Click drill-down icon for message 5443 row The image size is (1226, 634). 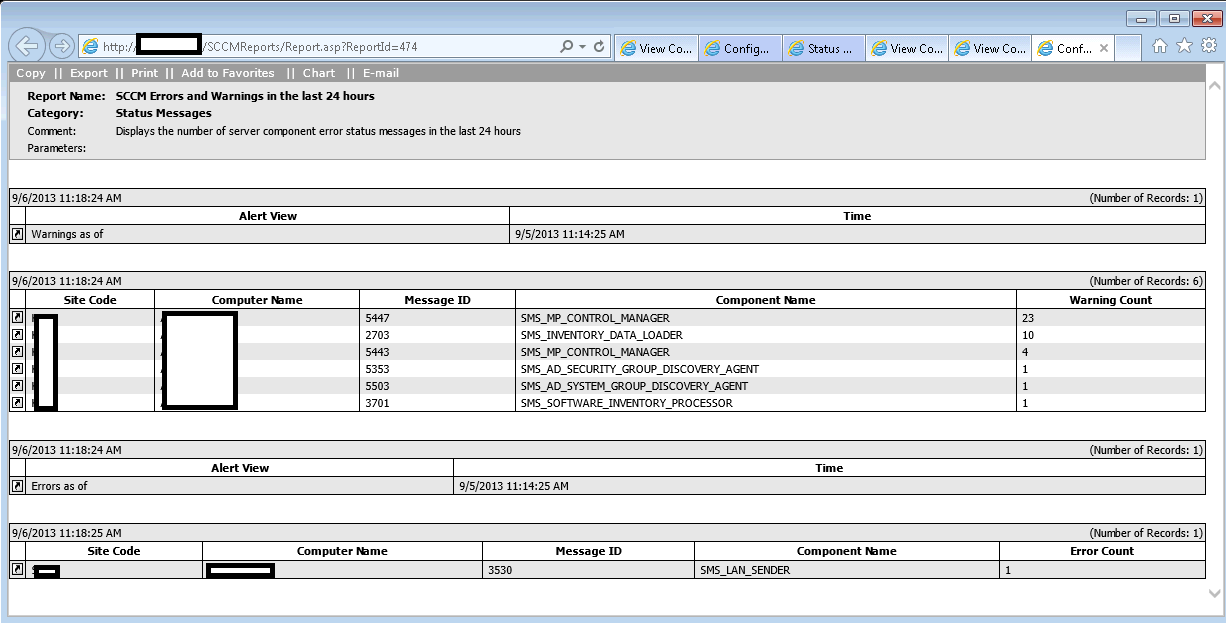(17, 352)
